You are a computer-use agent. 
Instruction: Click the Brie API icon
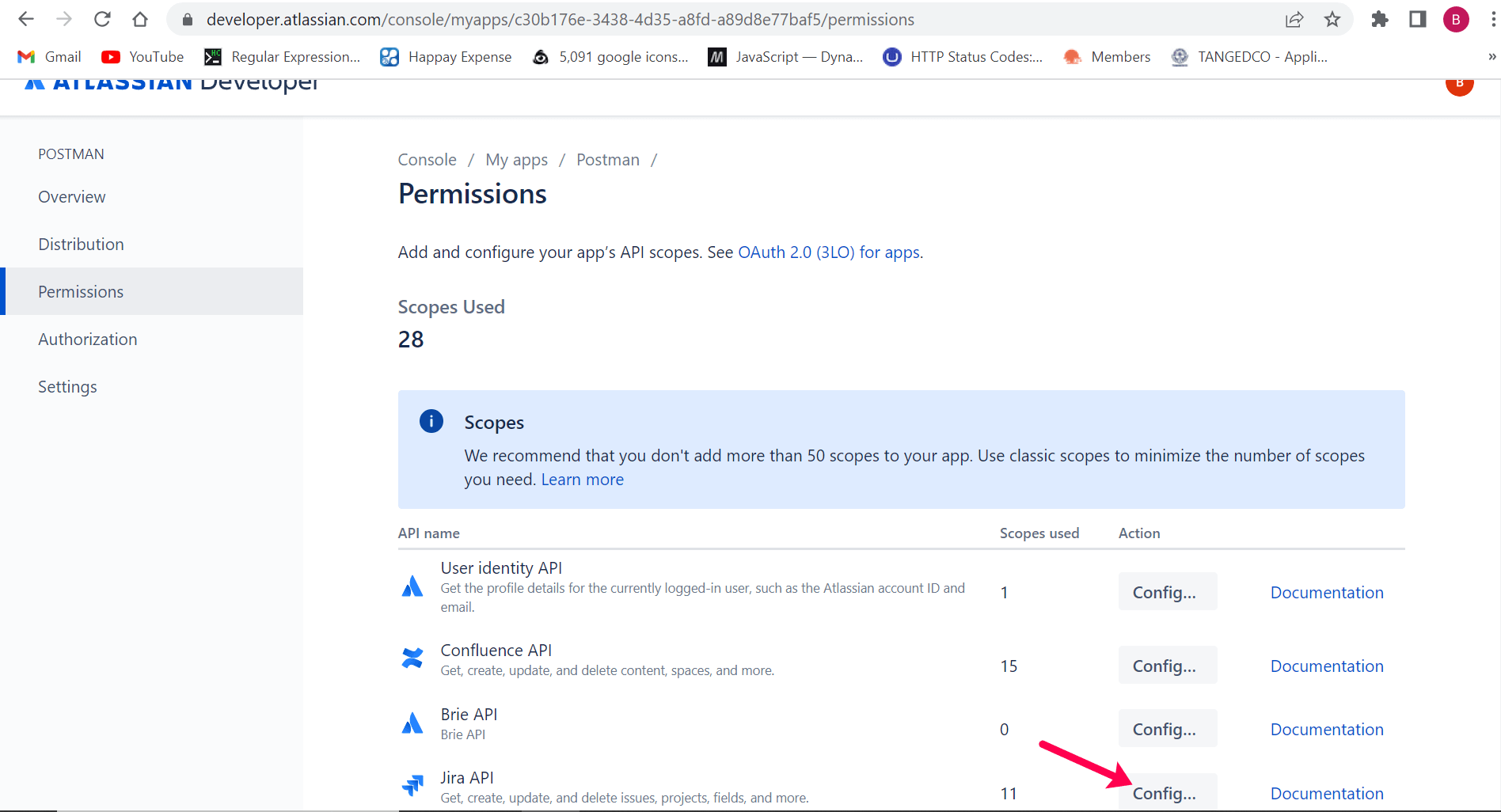point(412,722)
